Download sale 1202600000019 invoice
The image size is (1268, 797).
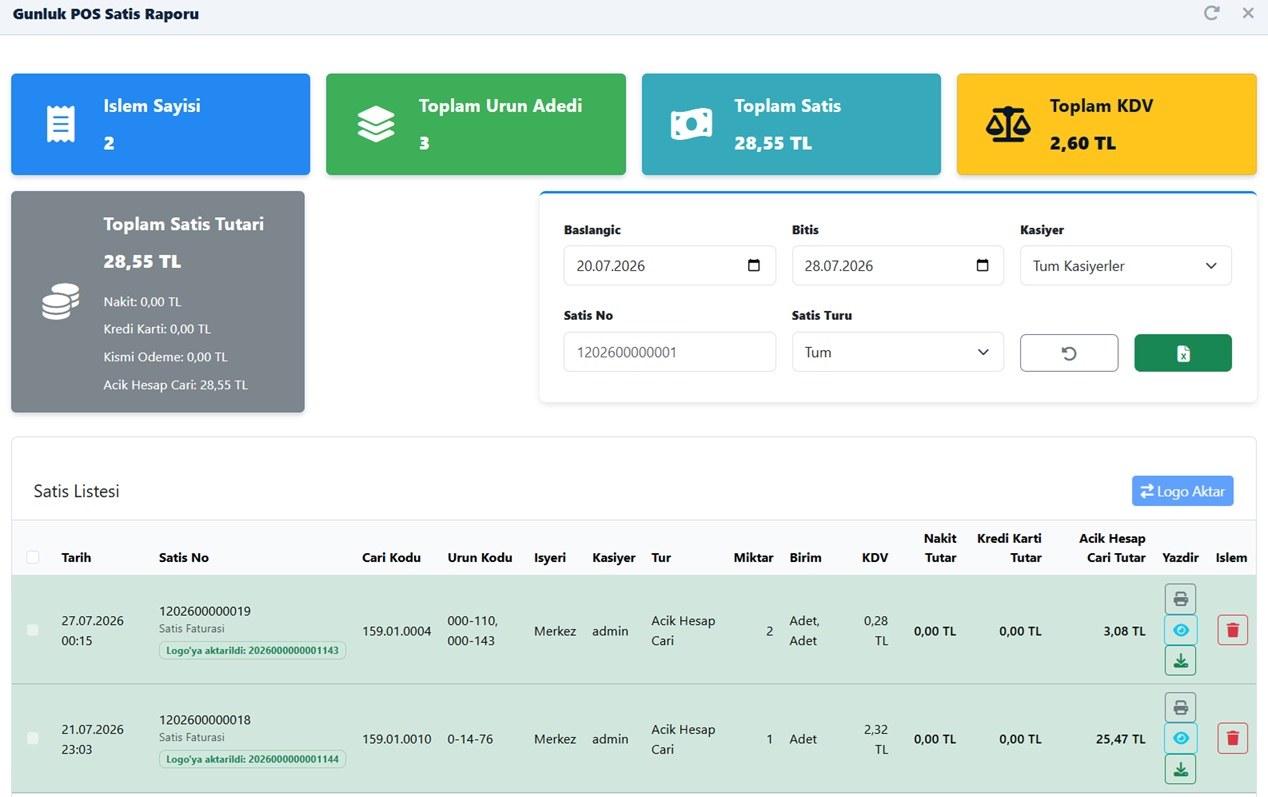pos(1180,661)
